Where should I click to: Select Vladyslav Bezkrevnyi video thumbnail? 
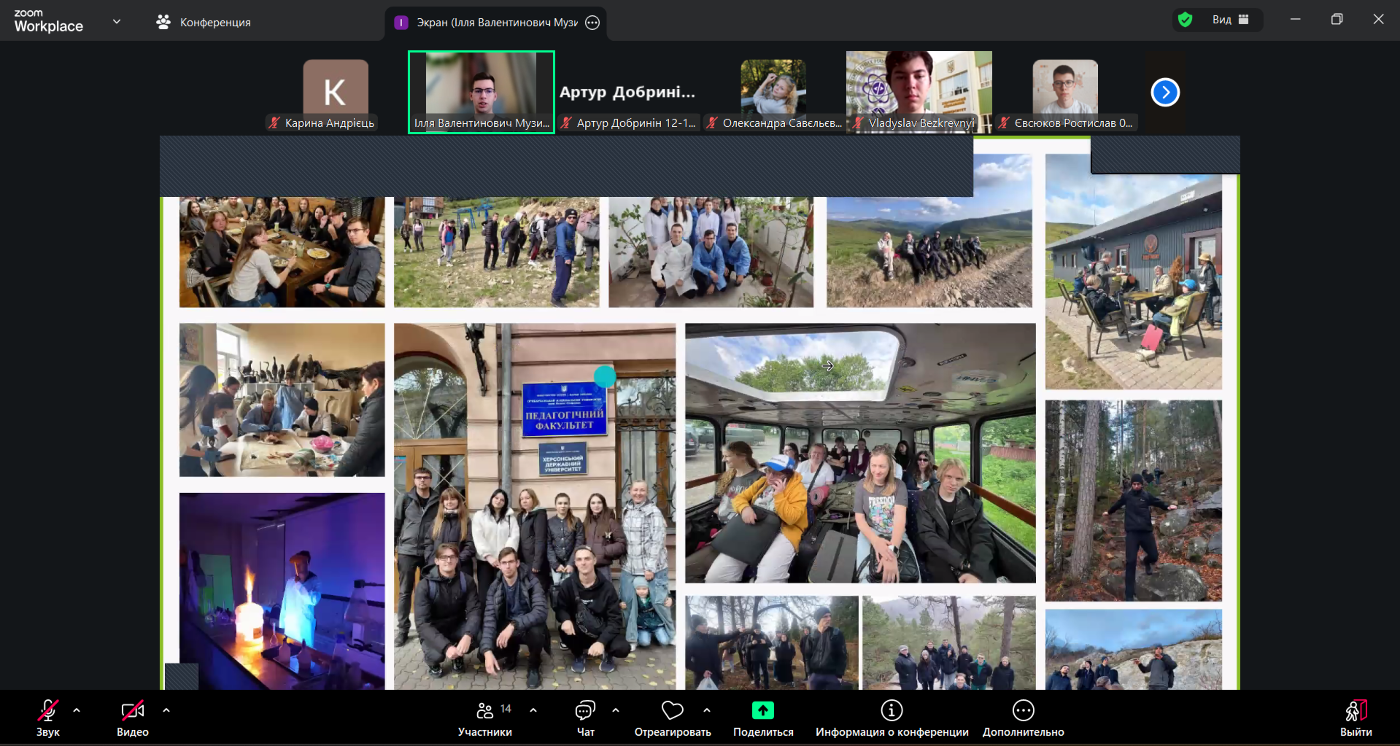(x=919, y=92)
